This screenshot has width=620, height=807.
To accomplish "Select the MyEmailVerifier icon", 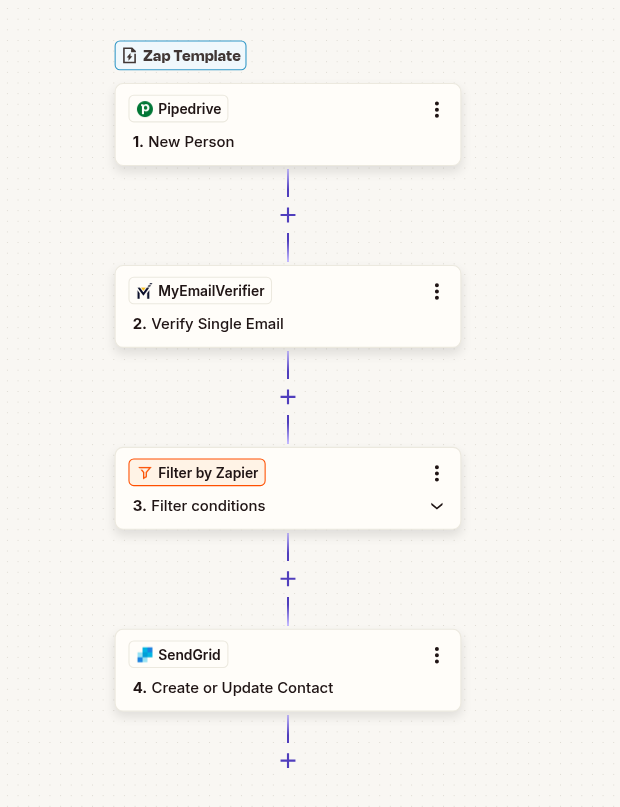I will (x=144, y=290).
